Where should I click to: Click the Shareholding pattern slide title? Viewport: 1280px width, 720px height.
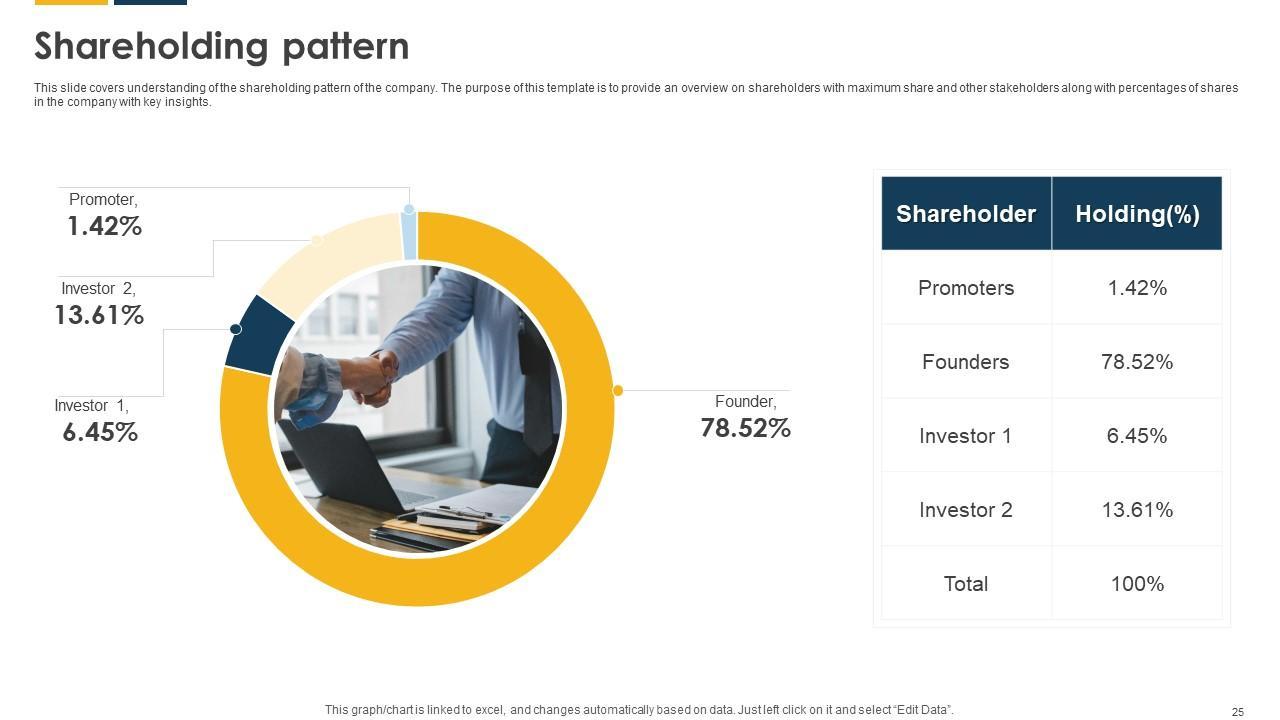pos(222,47)
